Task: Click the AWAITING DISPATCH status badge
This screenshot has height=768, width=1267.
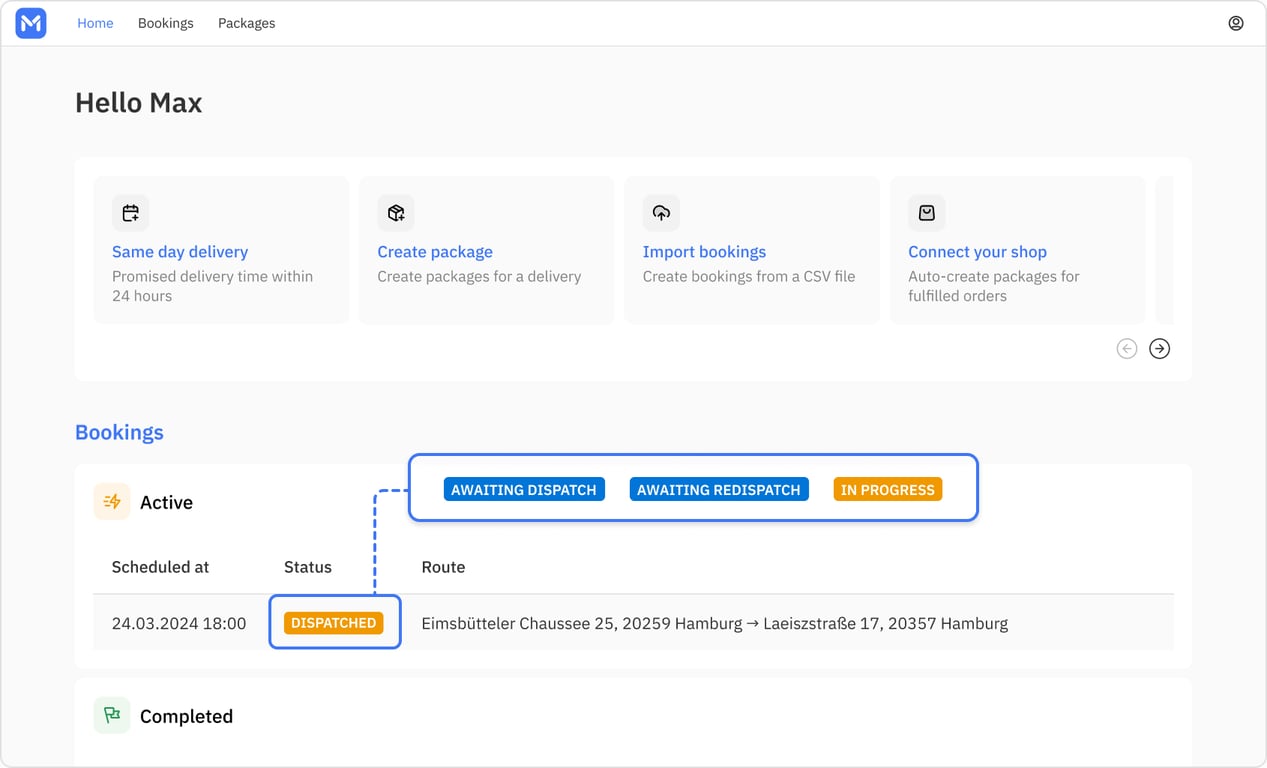Action: [524, 490]
